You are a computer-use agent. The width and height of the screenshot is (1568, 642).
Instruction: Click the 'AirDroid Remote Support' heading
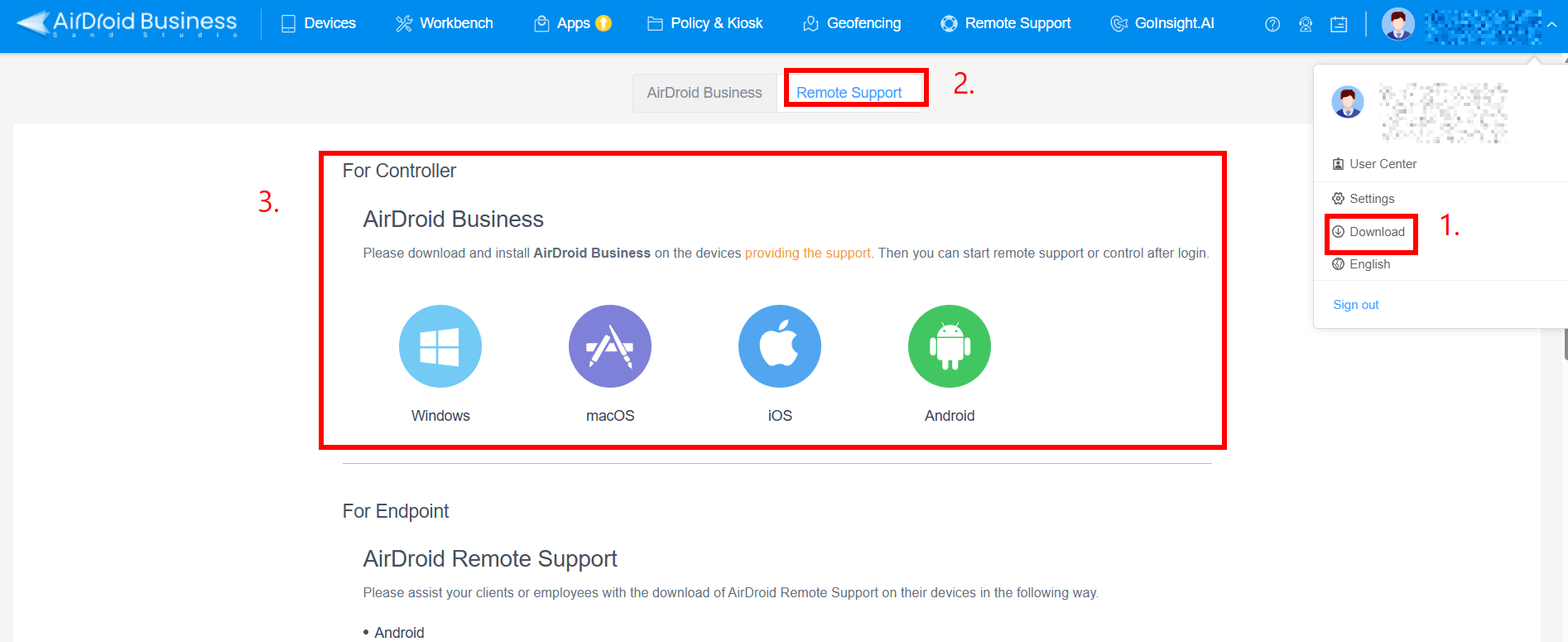[490, 559]
